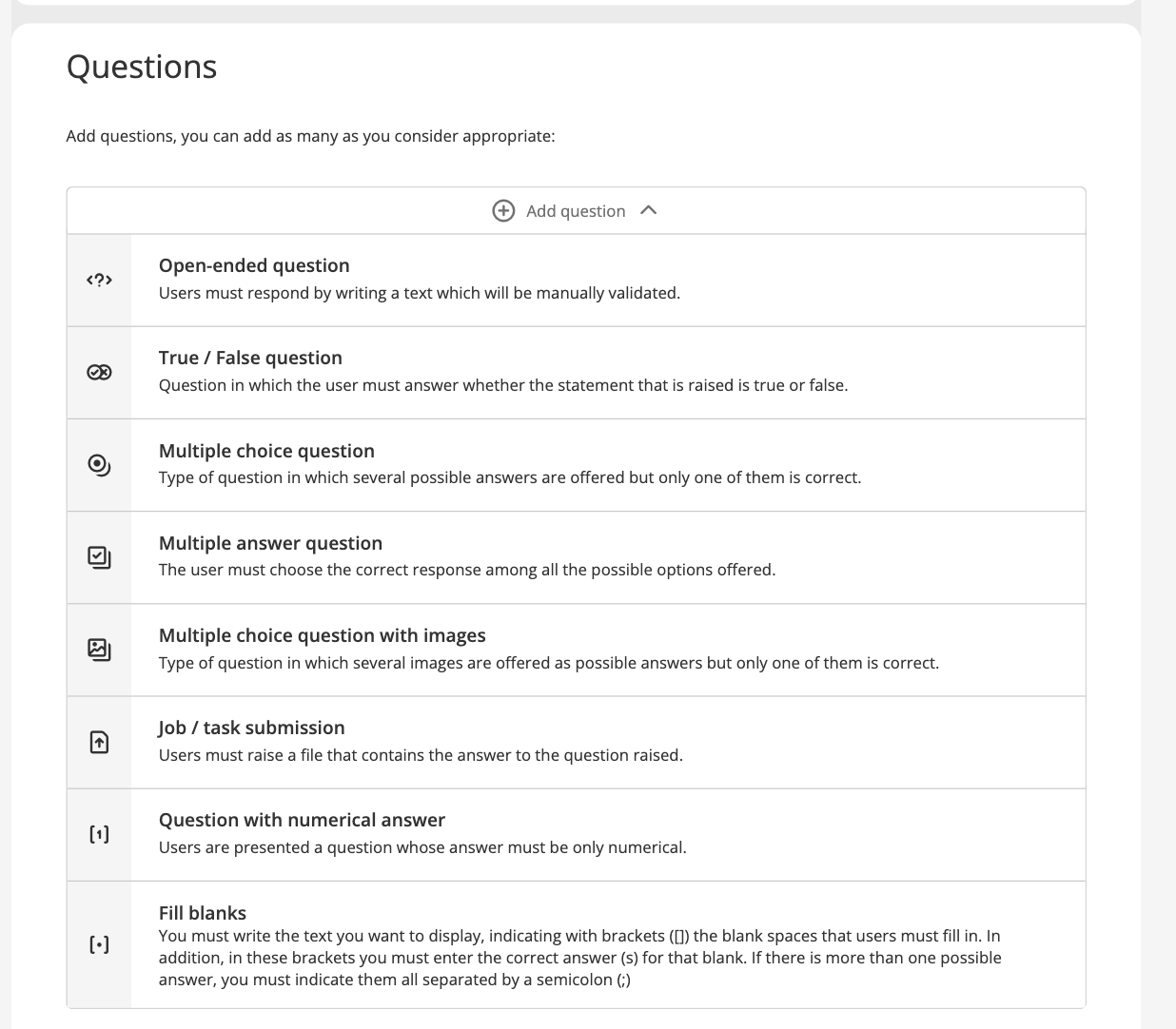Click the Open-ended question icon
The height and width of the screenshot is (1029, 1176).
click(99, 280)
